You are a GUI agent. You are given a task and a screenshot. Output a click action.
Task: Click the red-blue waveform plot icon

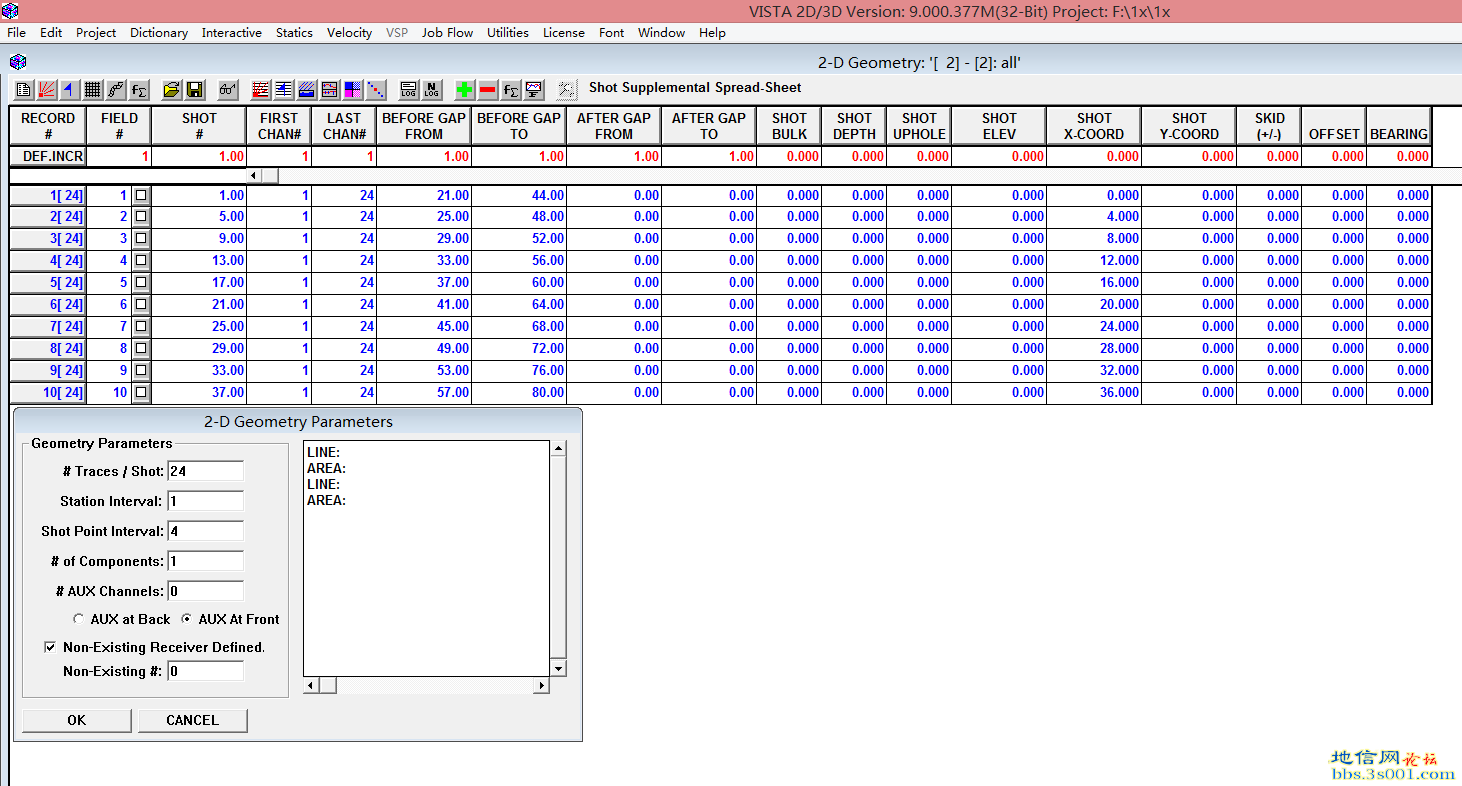[330, 90]
